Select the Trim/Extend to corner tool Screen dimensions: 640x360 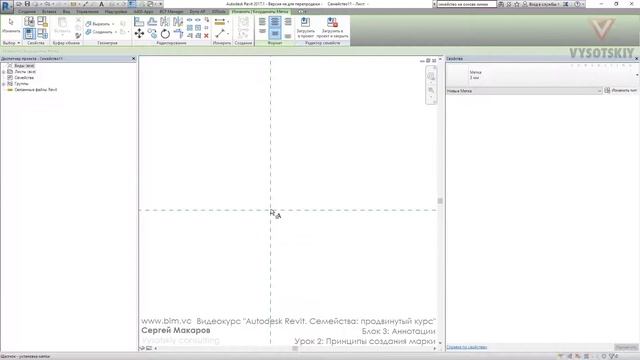coord(178,33)
